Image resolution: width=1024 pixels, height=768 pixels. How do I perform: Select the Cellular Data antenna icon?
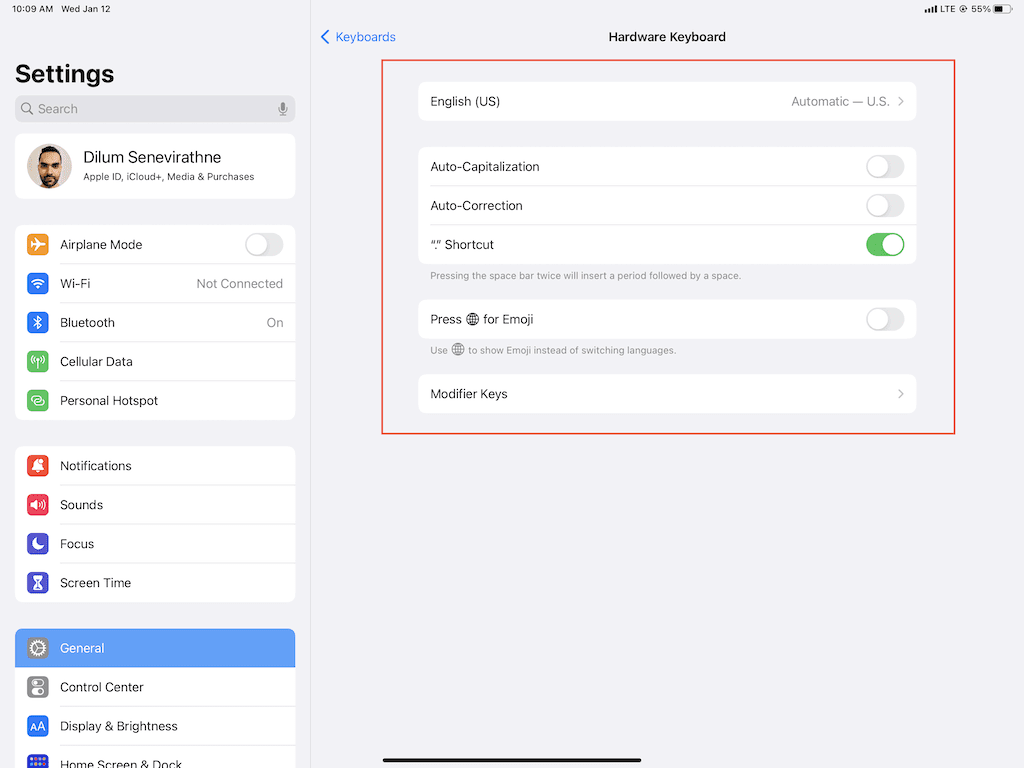tap(38, 362)
